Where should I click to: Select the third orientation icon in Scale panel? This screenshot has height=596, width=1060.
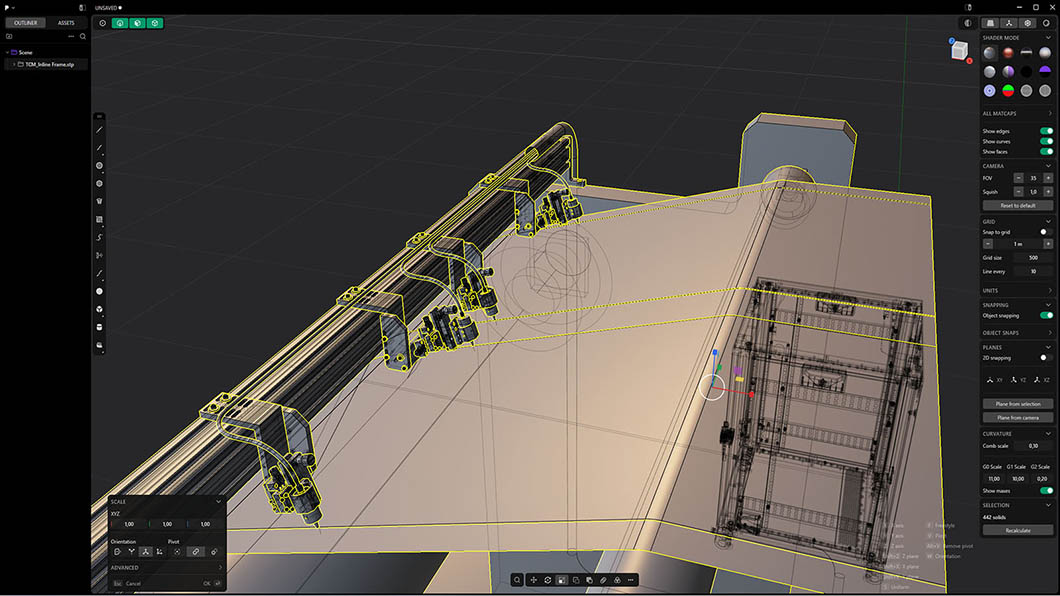145,552
